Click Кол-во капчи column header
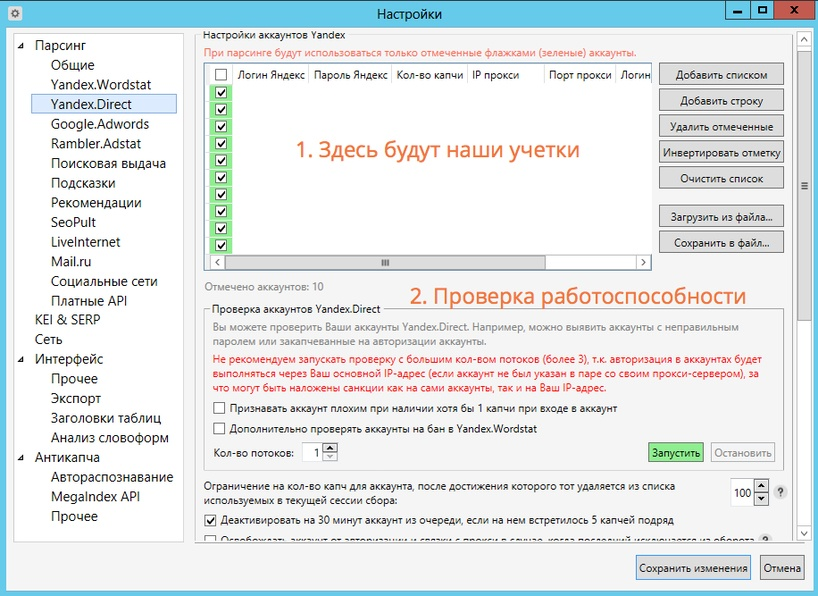The height and width of the screenshot is (596, 818). 429,75
